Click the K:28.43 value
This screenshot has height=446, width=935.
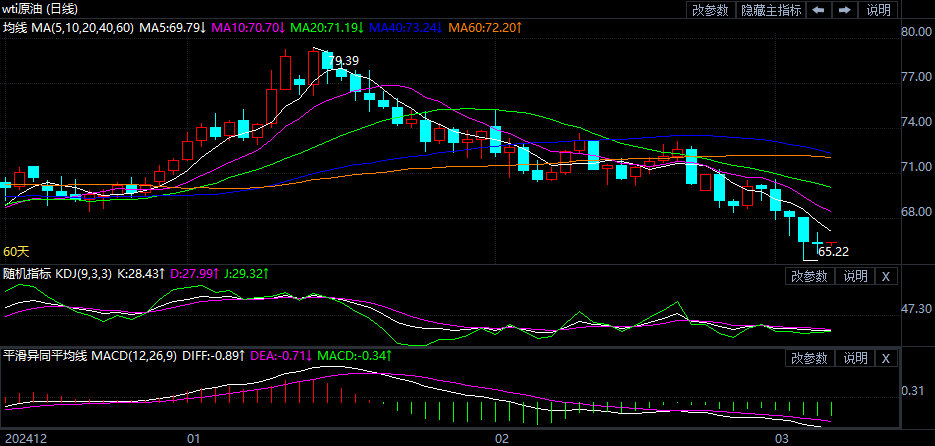tap(141, 274)
